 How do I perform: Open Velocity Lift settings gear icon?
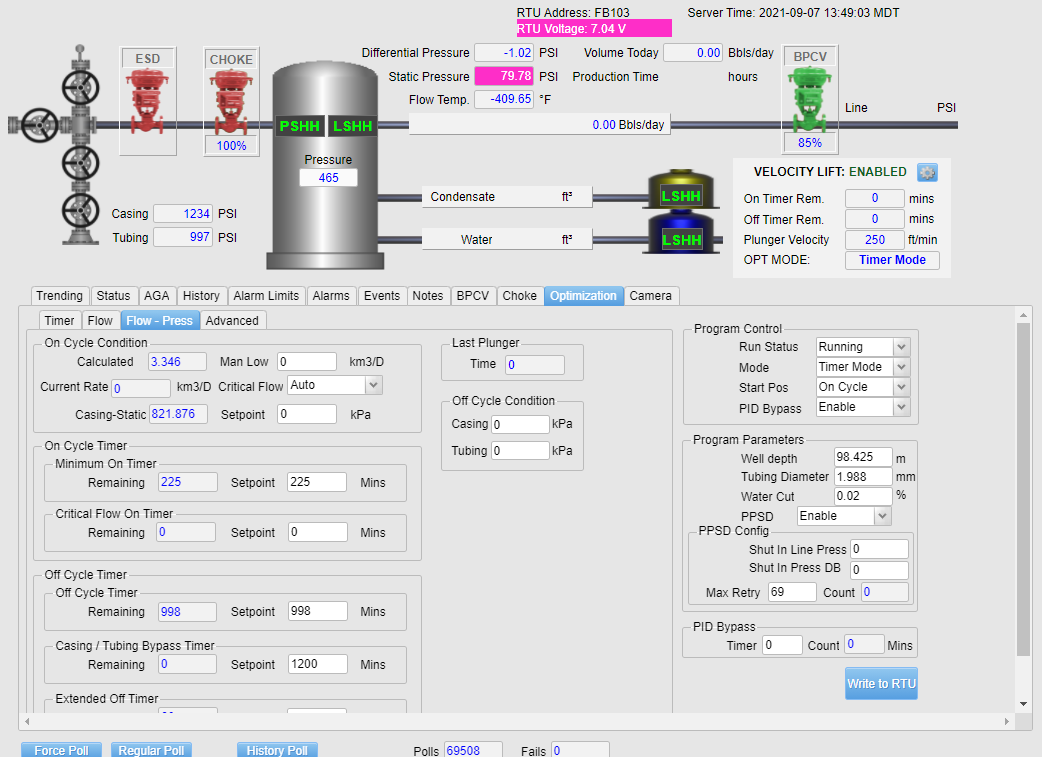coord(927,172)
